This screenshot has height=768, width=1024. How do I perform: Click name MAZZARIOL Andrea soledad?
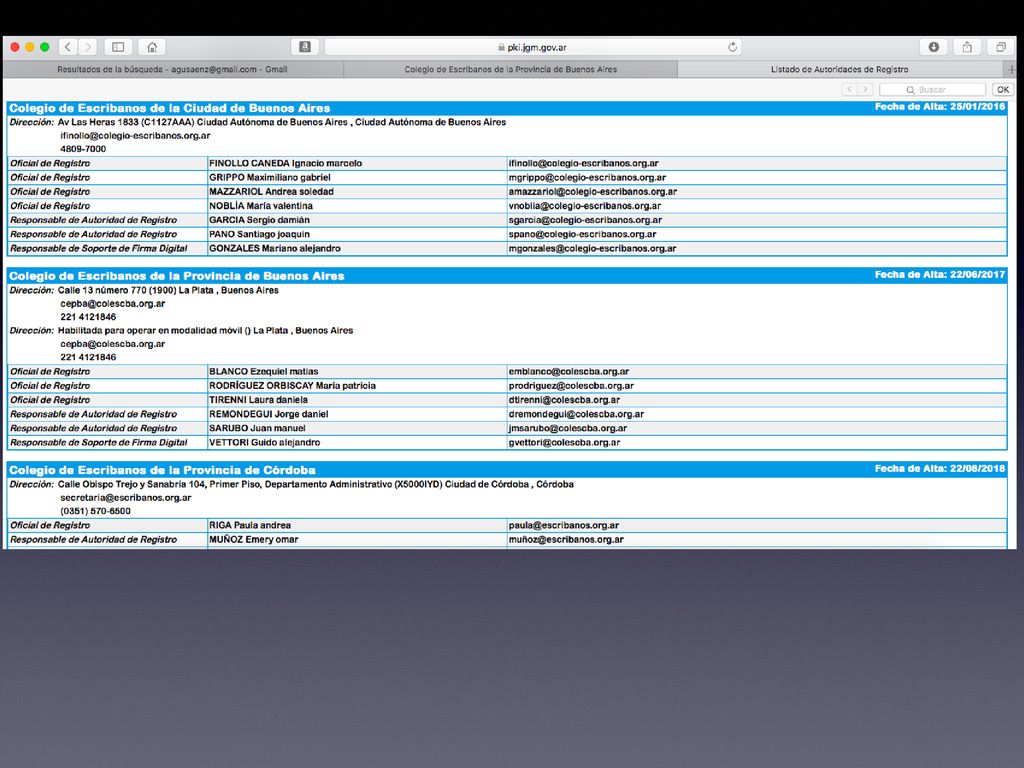(x=272, y=192)
